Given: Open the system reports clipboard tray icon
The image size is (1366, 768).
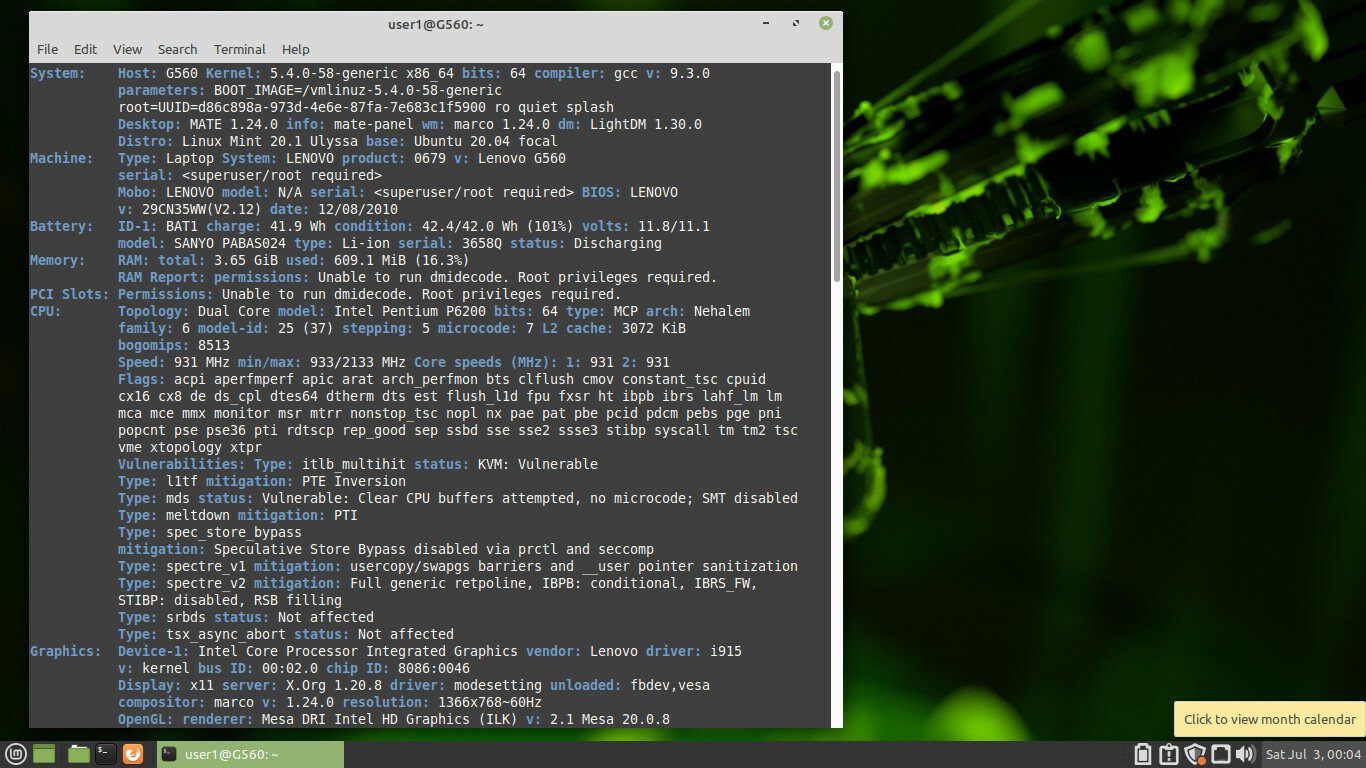Looking at the screenshot, I should 1169,754.
